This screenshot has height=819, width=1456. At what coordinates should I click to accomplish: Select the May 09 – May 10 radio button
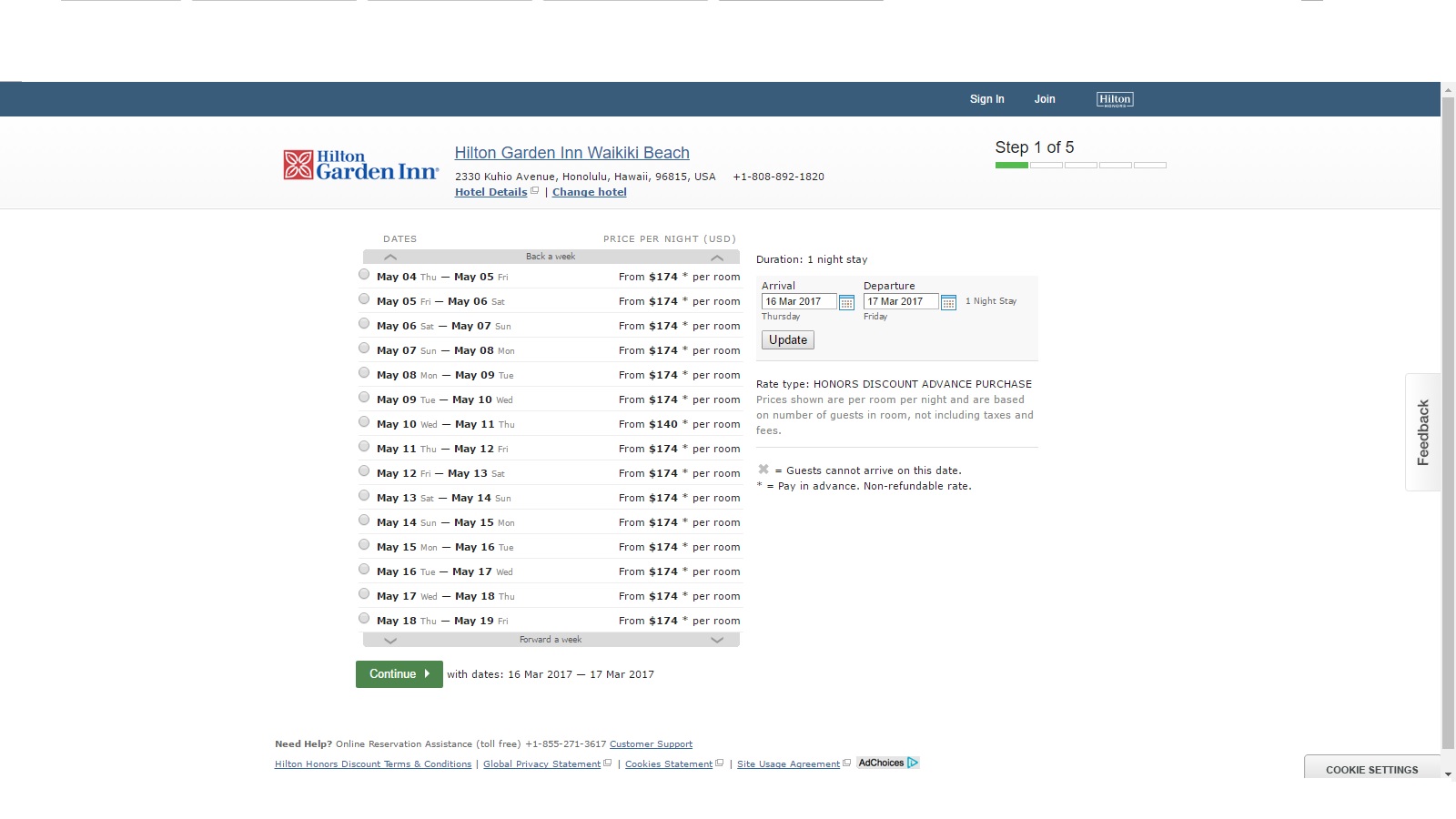tap(364, 397)
